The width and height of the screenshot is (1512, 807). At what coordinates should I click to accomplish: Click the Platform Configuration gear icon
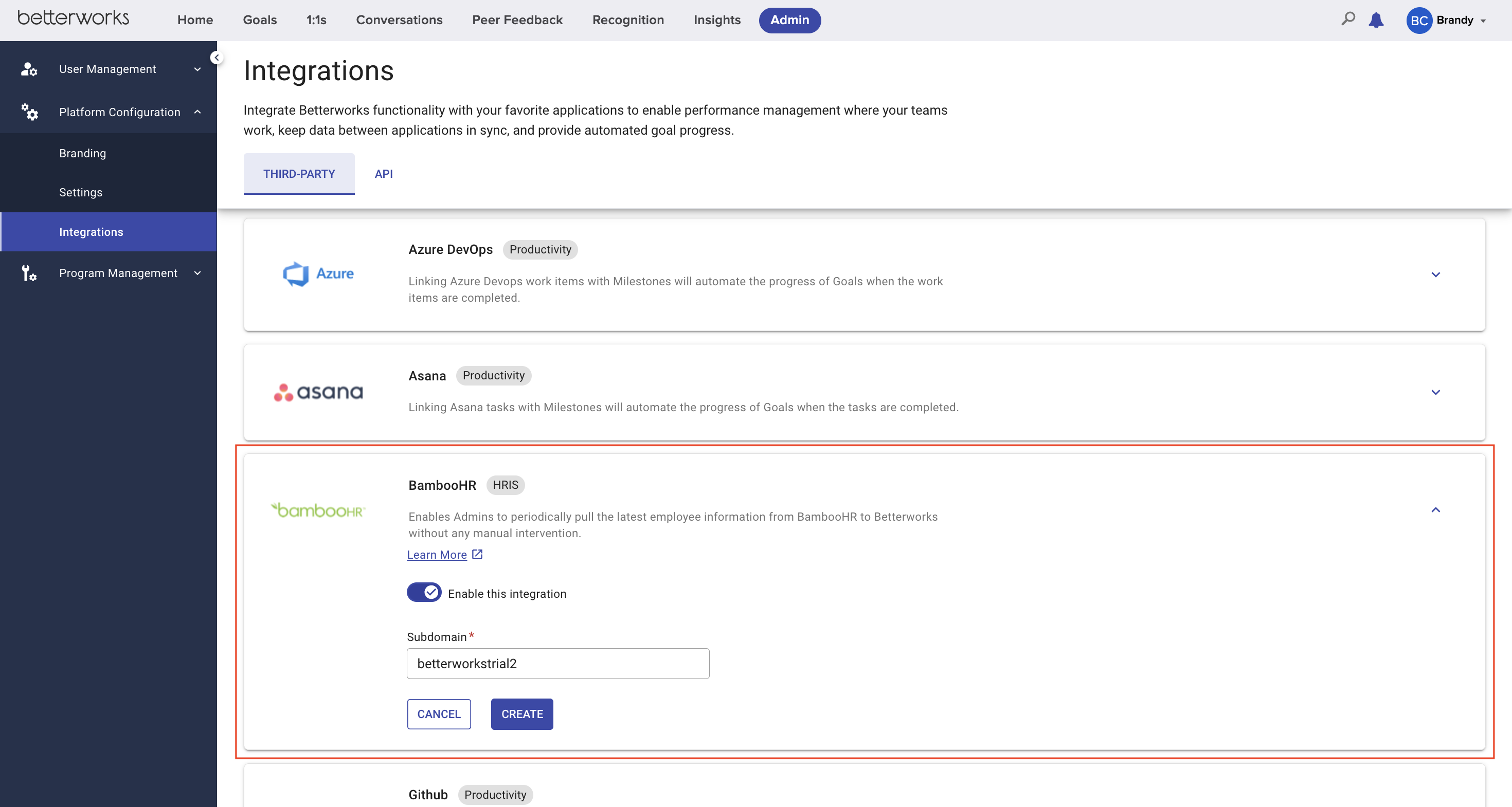point(29,112)
